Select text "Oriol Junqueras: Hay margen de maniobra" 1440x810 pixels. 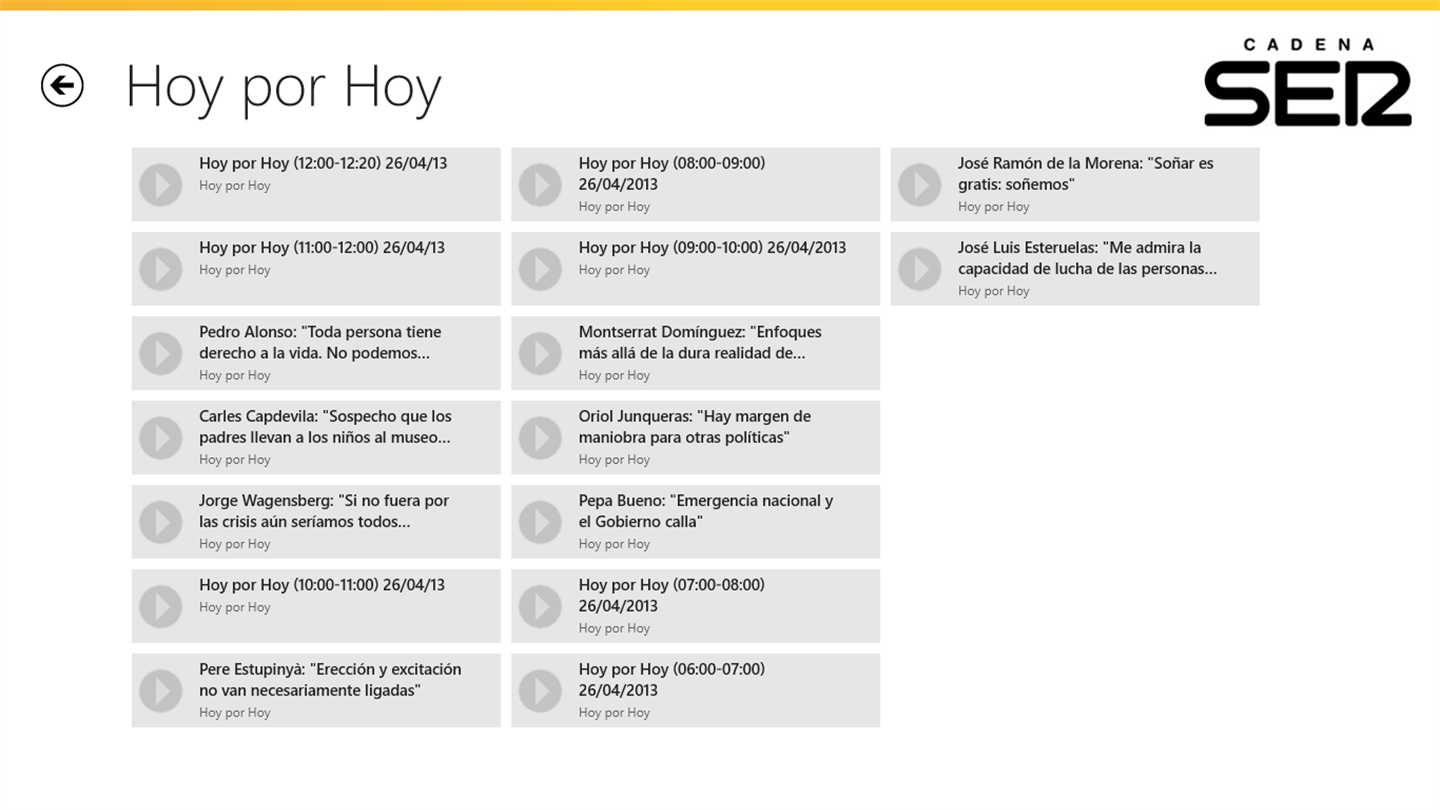pos(695,426)
